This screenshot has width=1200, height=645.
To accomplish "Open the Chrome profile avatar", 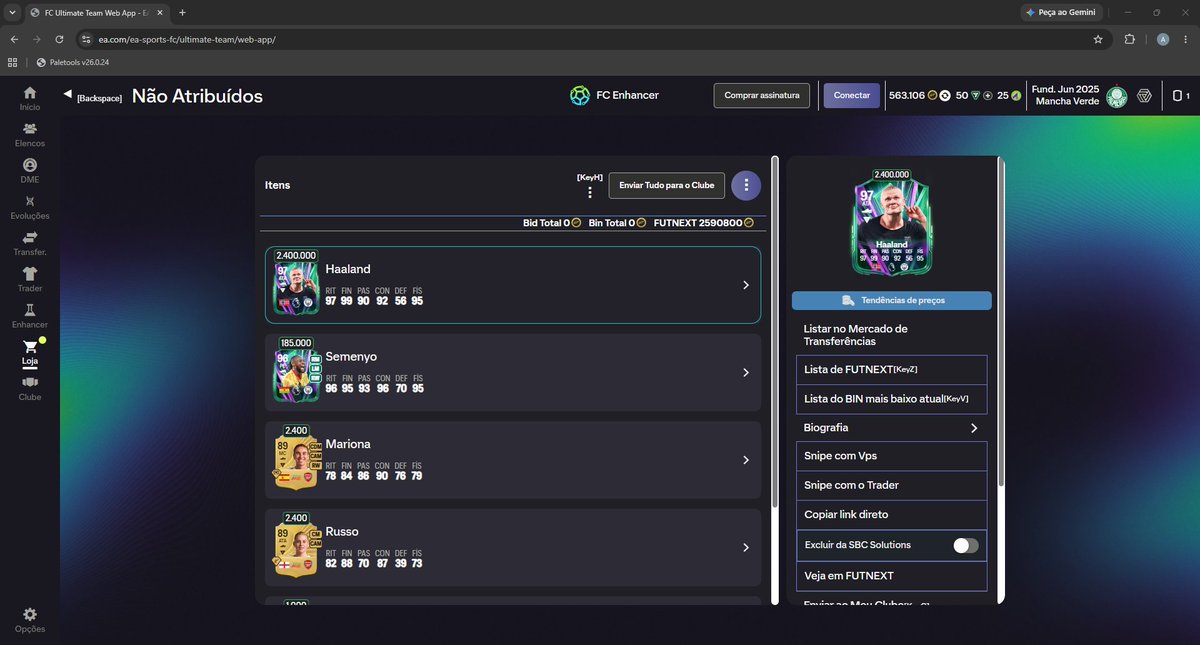I will [x=1163, y=39].
